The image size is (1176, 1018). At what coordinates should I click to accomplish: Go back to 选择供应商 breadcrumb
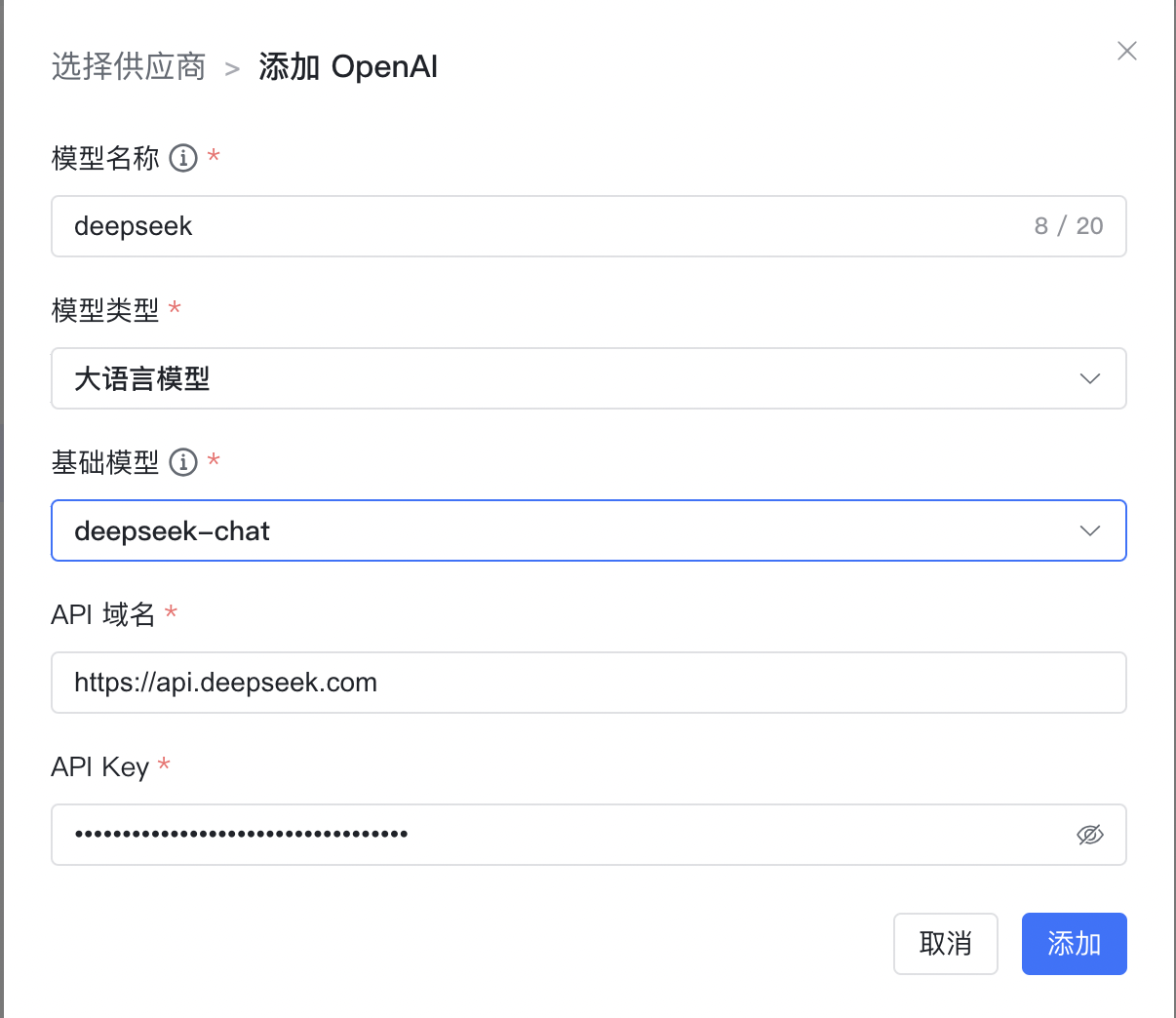(129, 66)
